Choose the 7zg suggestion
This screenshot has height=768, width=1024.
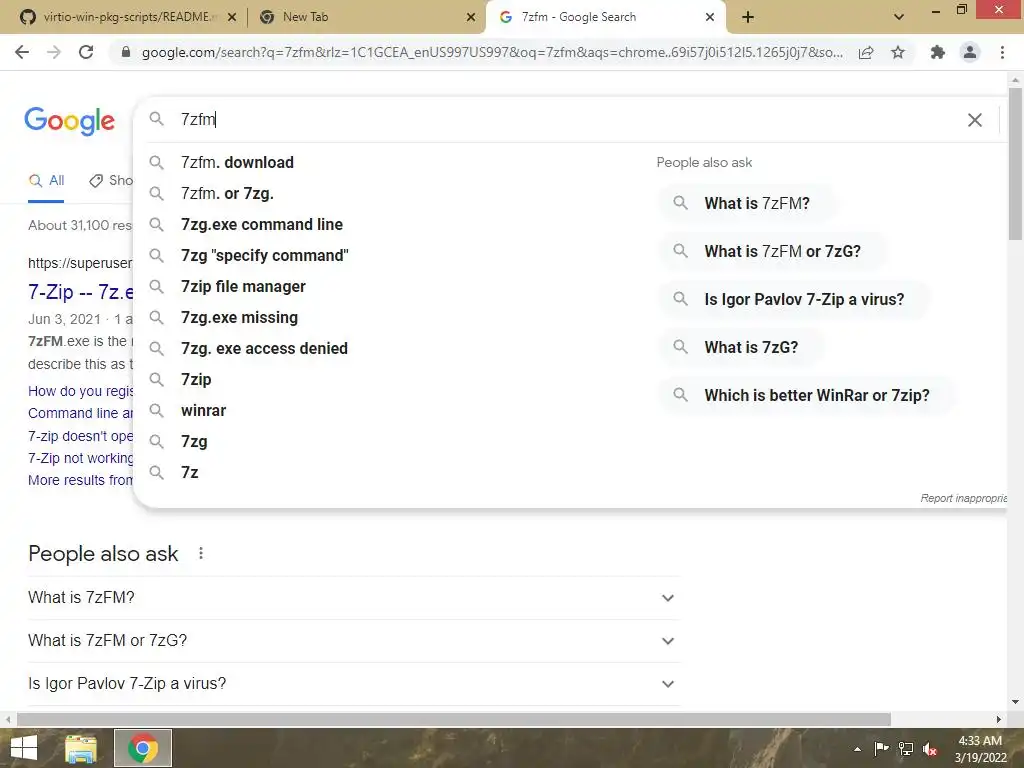[392, 441]
